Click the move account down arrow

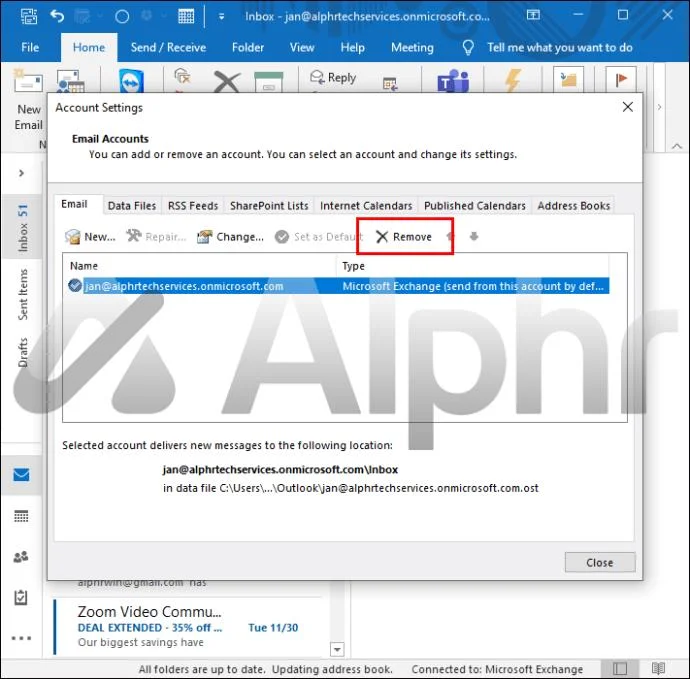(473, 237)
